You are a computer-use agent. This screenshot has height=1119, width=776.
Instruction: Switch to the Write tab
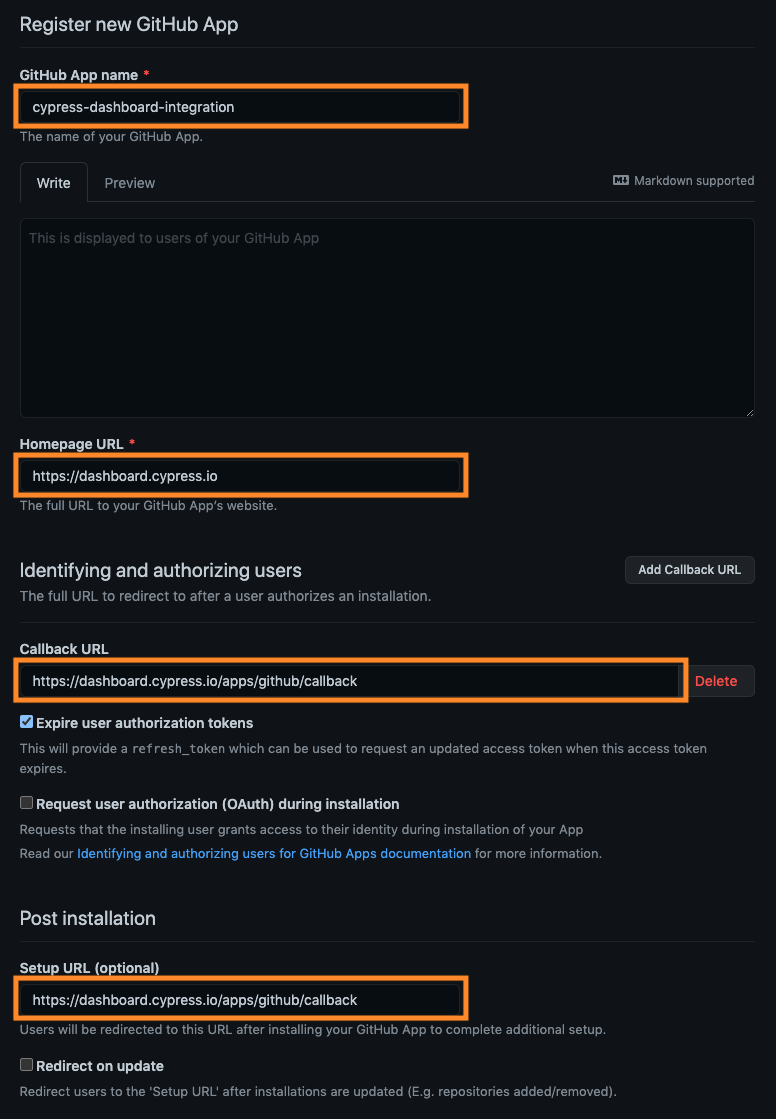point(53,183)
